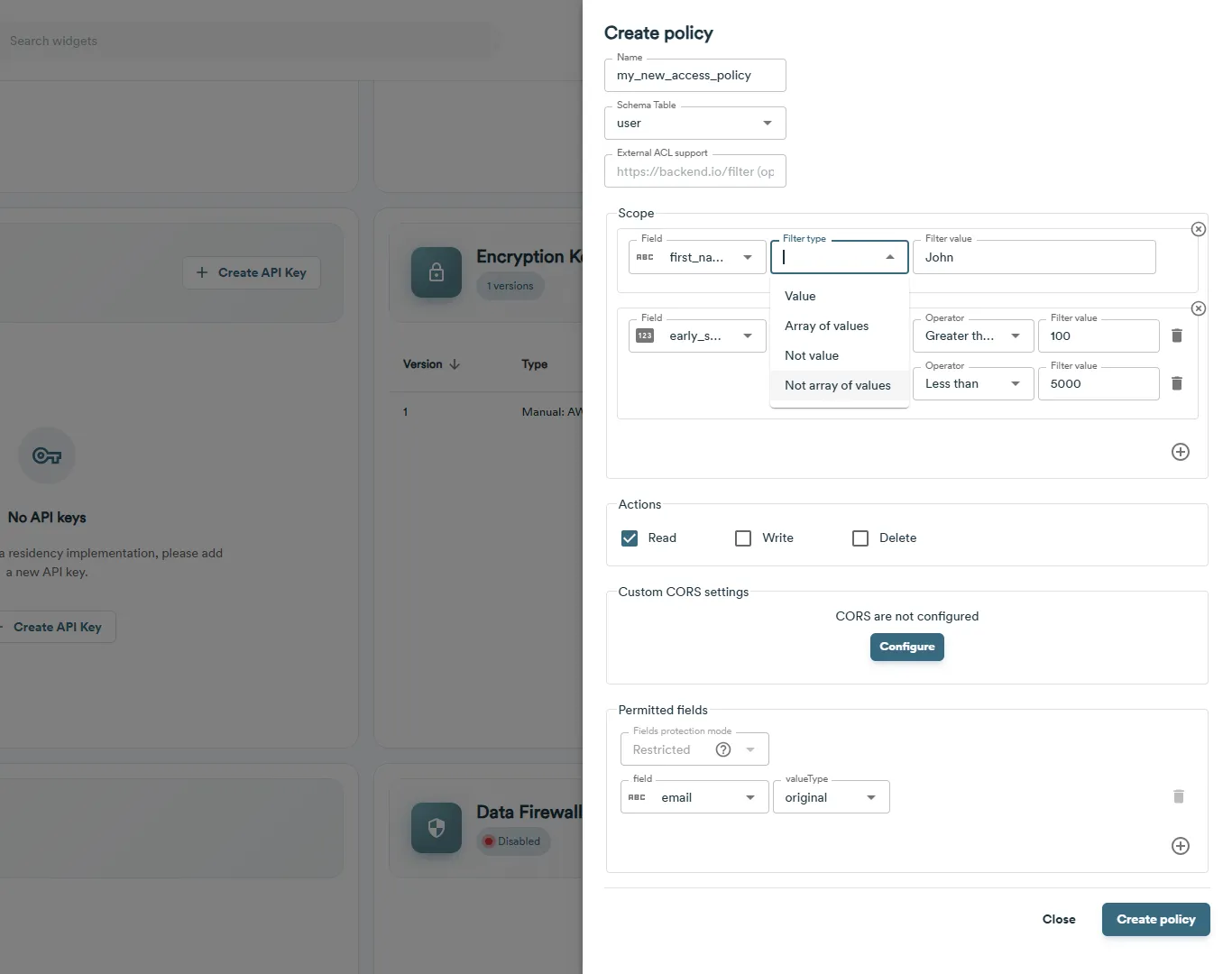Viewport: 1232px width, 974px height.
Task: Open the Less than operator dropdown
Action: click(973, 383)
